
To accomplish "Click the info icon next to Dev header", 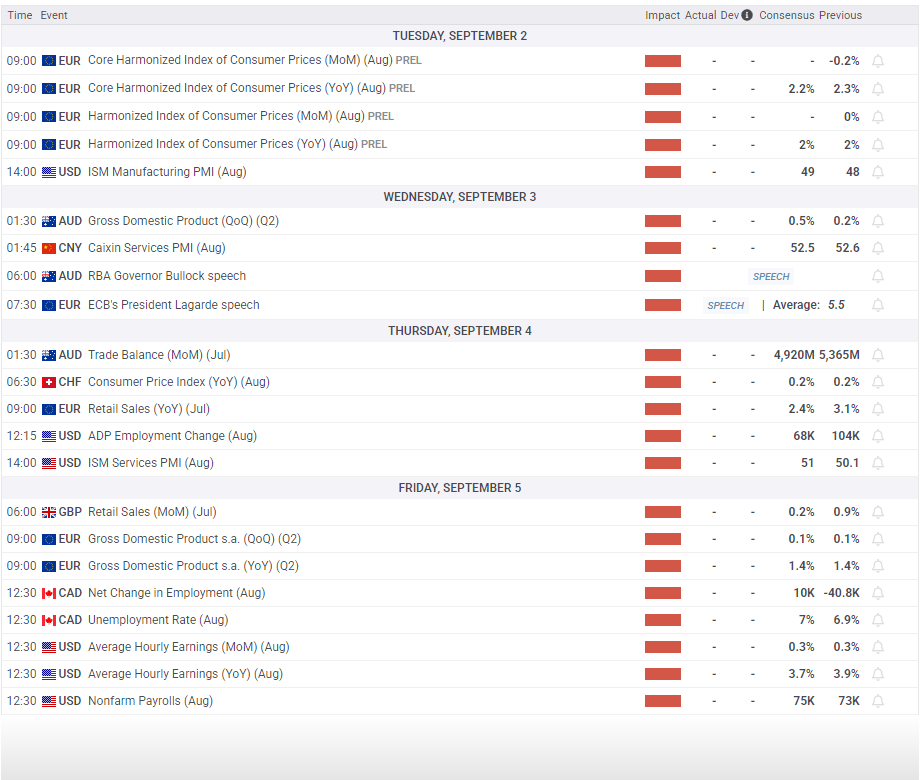I will [747, 15].
